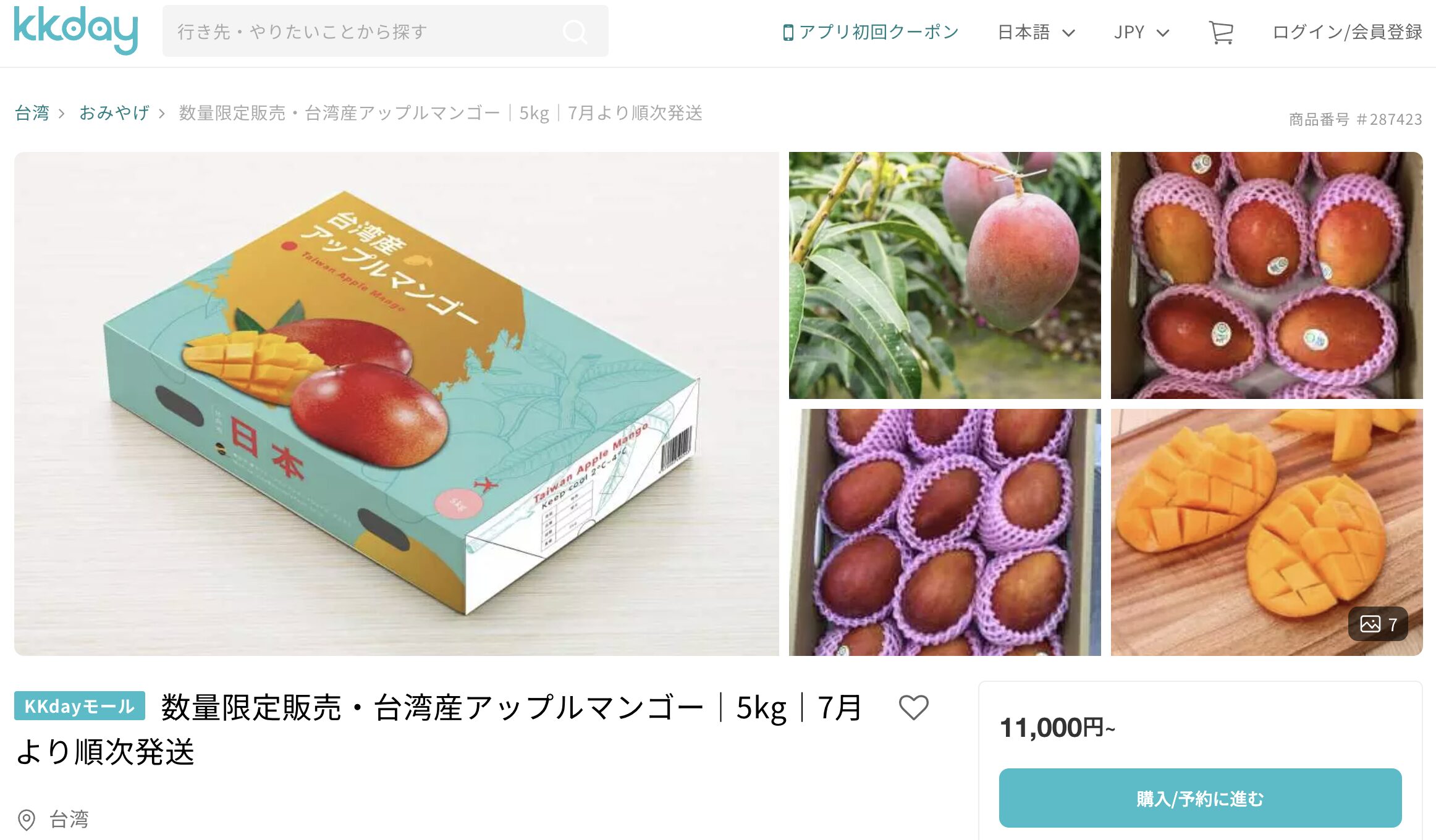The height and width of the screenshot is (840, 1436).
Task: Click the search magnifier icon
Action: (x=575, y=31)
